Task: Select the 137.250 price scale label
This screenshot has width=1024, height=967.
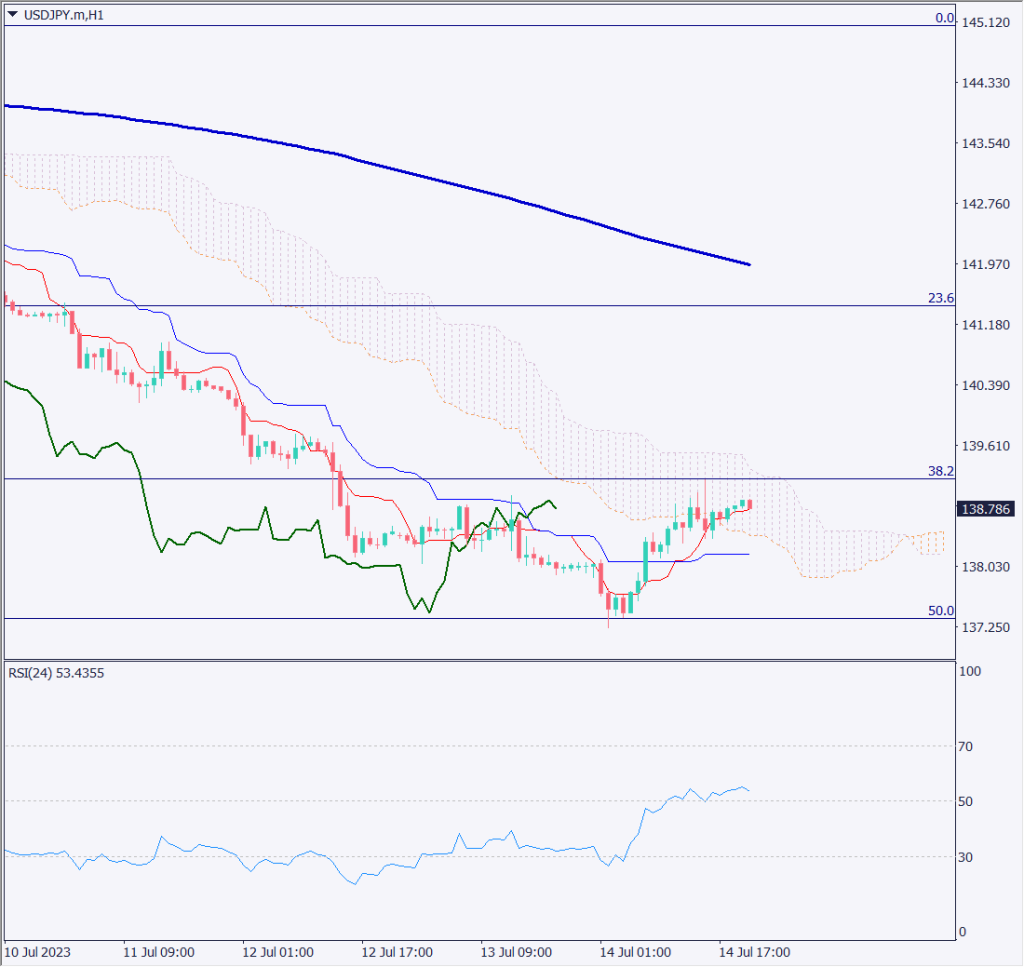Action: tap(984, 627)
